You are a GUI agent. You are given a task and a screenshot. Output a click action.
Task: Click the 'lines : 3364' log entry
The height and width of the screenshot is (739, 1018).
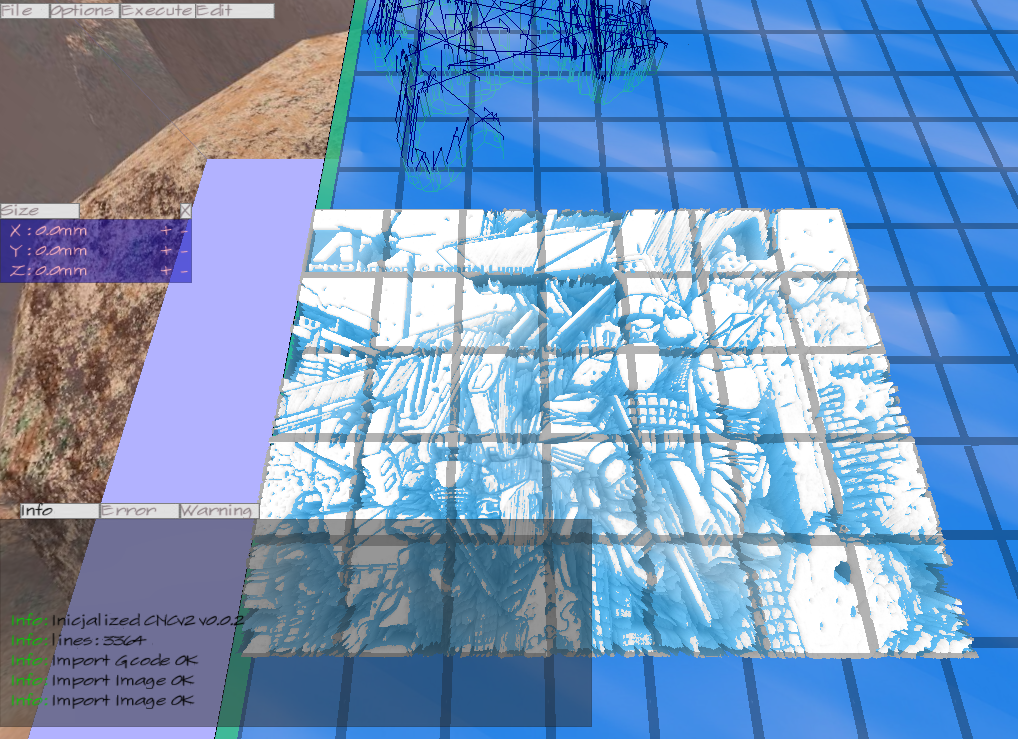tap(78, 641)
